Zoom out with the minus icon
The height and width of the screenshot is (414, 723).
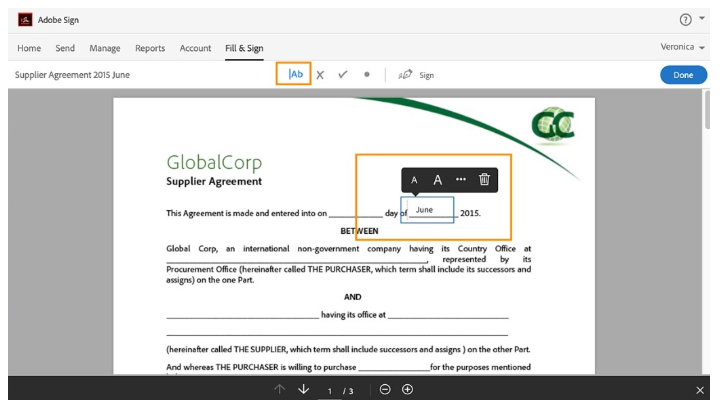click(x=386, y=389)
